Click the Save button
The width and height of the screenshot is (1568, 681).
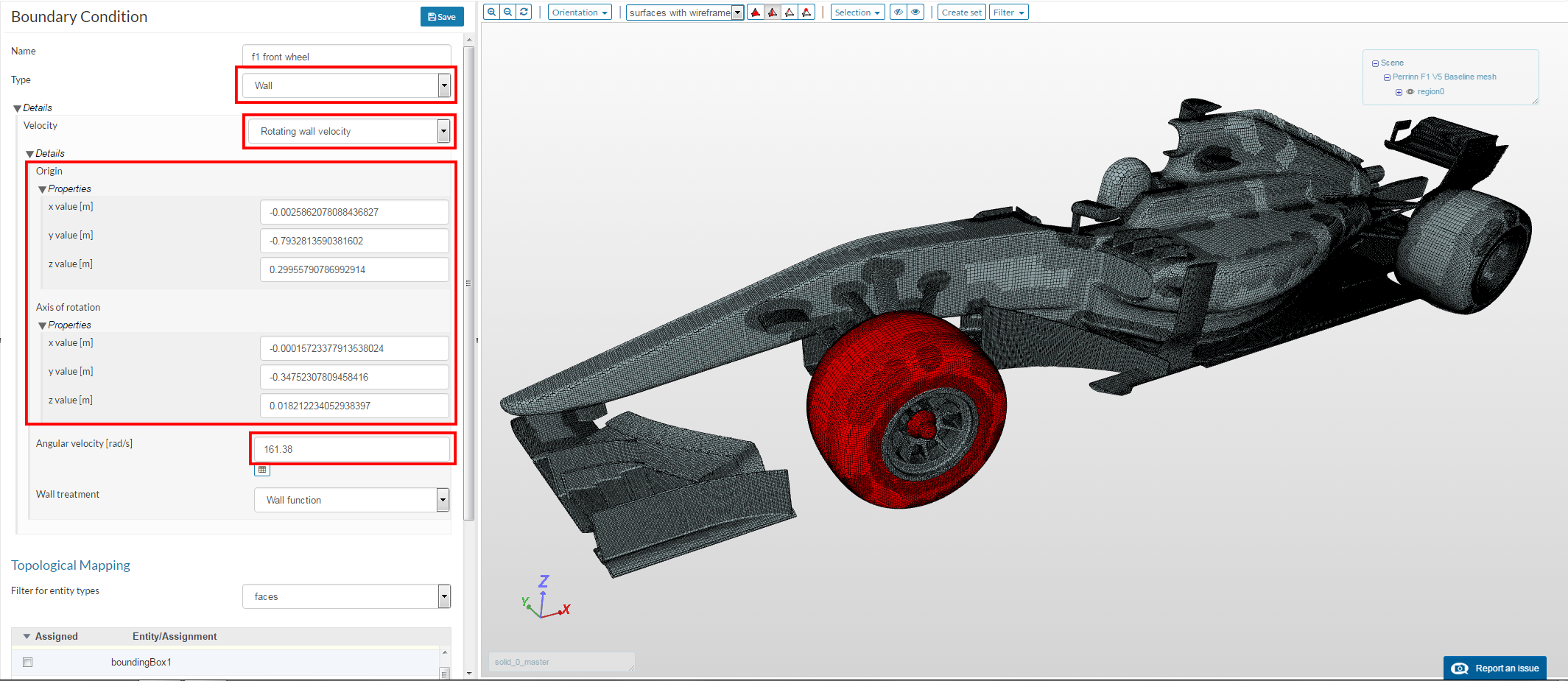pos(442,17)
